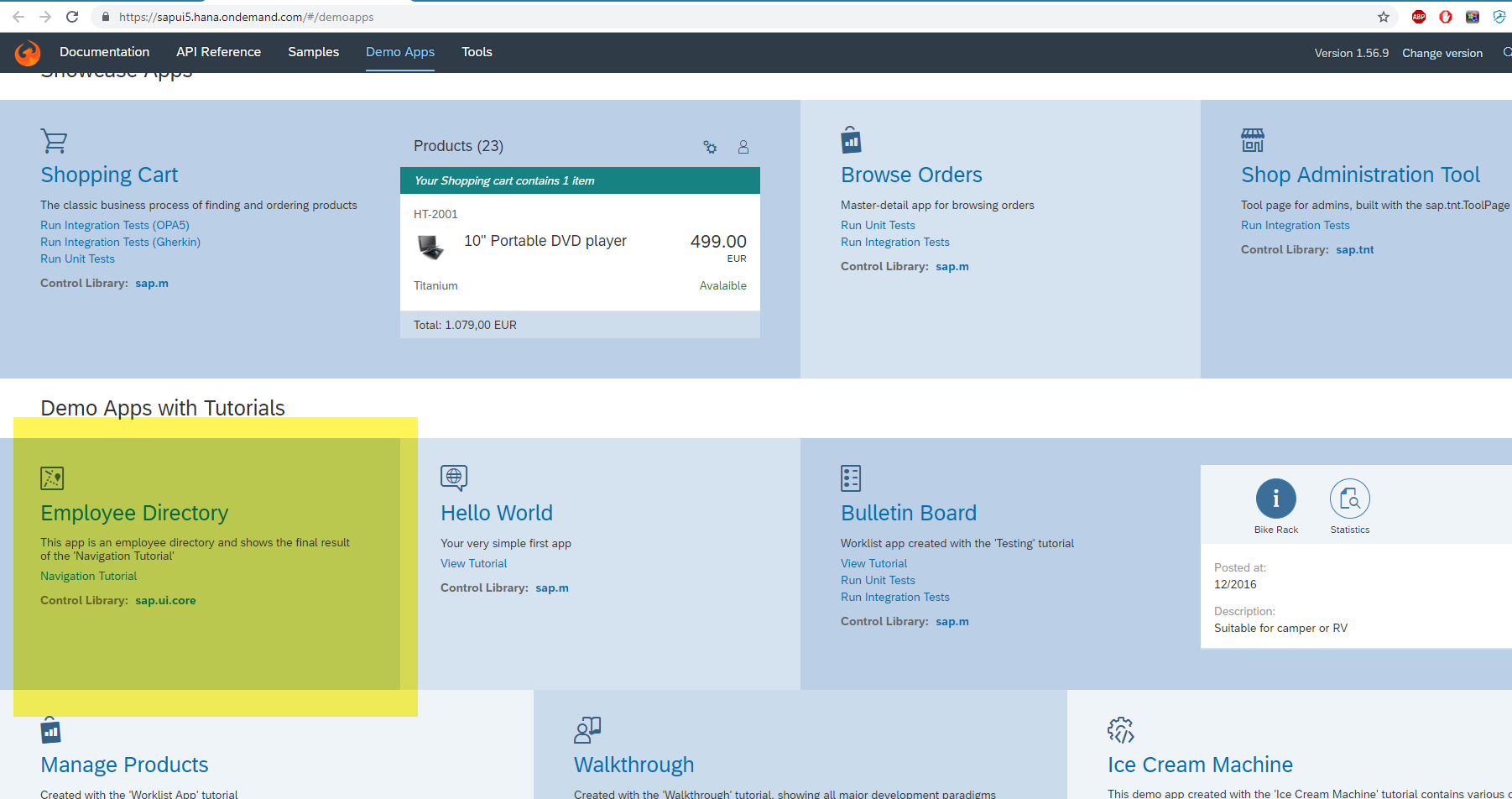Open the Navigation Tutorial link
Image resolution: width=1512 pixels, height=799 pixels.
(88, 576)
